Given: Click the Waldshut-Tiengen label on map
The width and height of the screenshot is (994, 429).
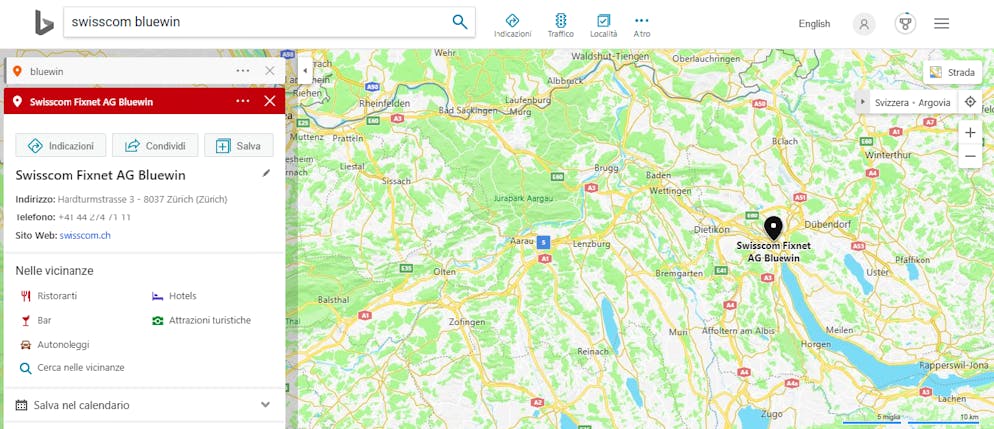Looking at the screenshot, I should point(611,56).
